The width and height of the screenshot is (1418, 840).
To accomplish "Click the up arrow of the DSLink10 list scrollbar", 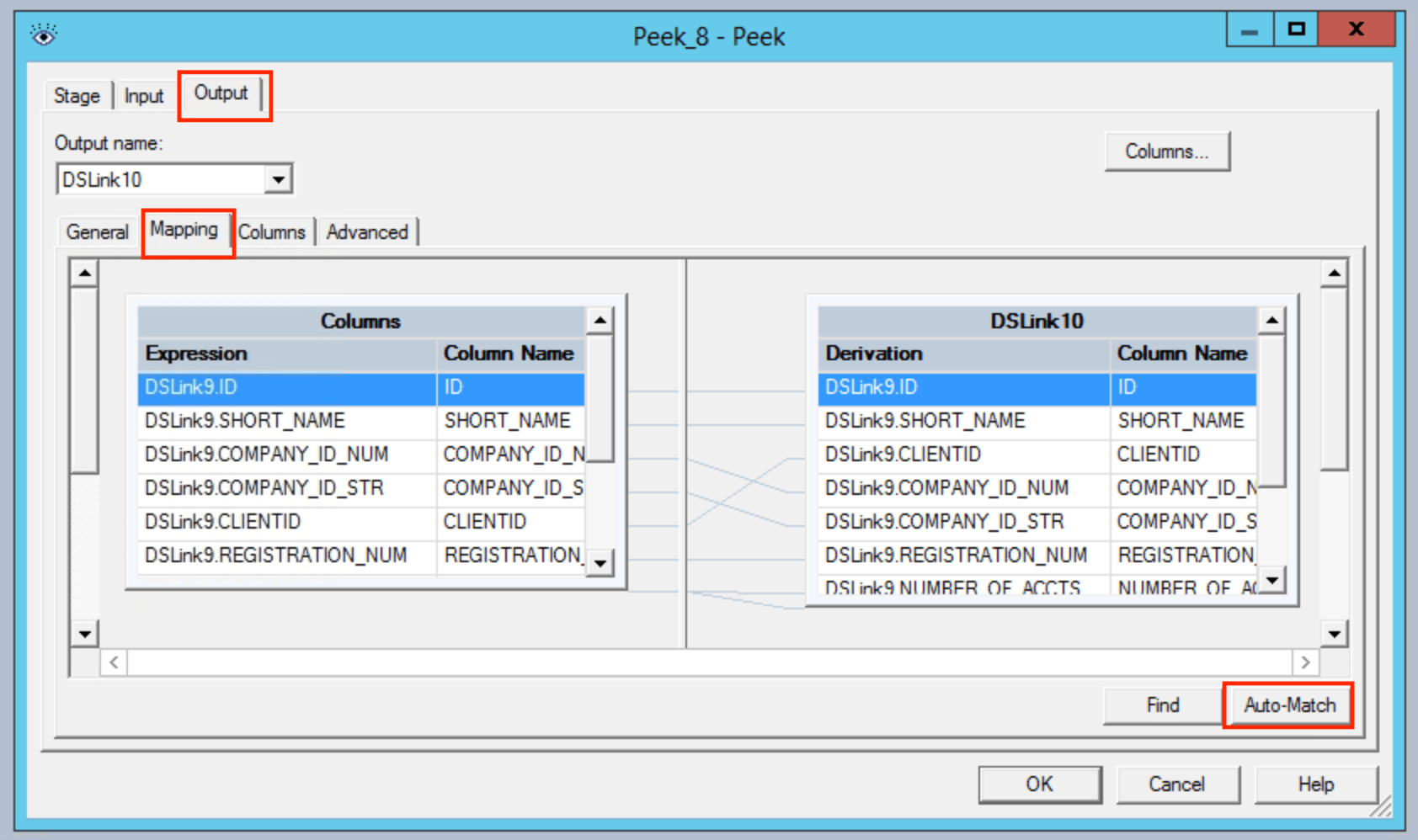I will point(1271,320).
